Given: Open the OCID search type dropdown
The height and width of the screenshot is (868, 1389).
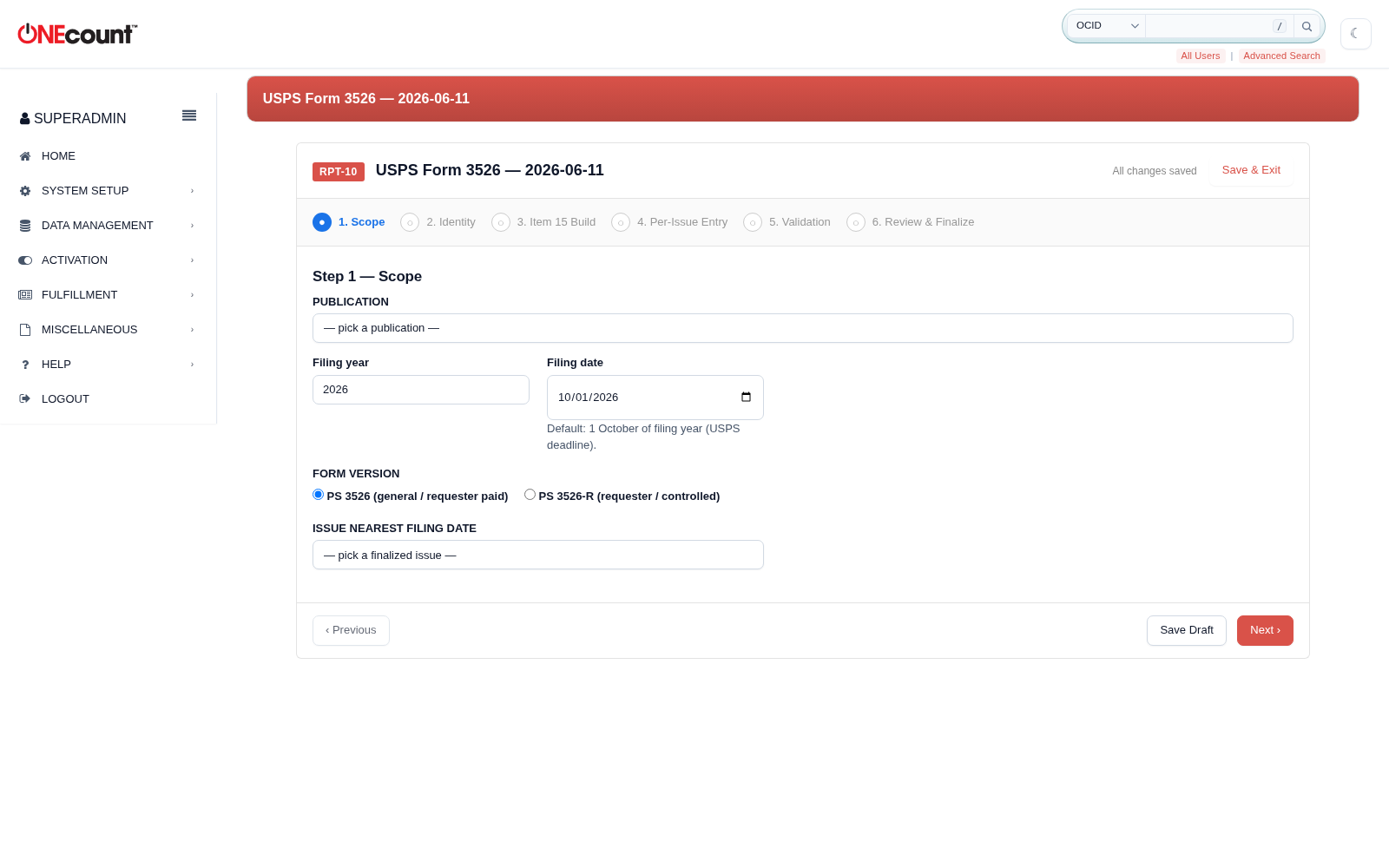Looking at the screenshot, I should [x=1106, y=26].
